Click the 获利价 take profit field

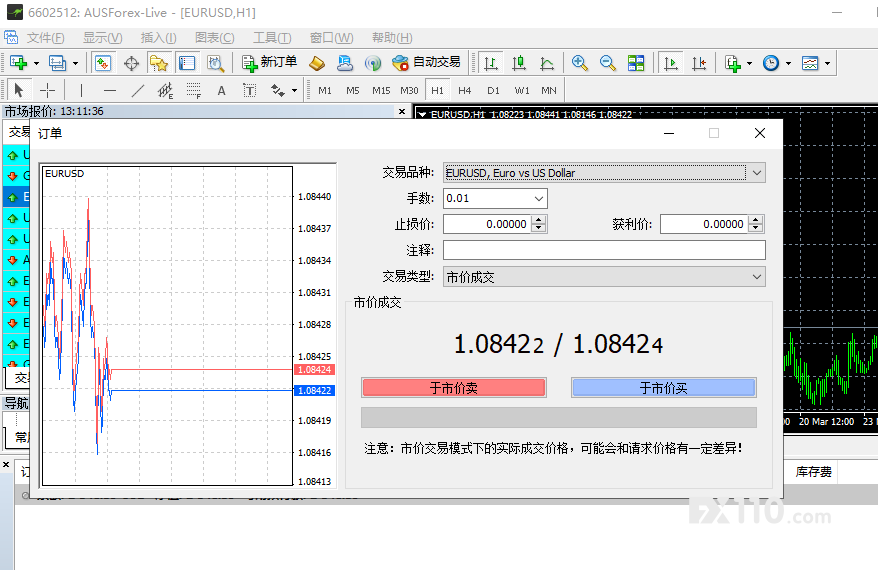click(x=704, y=224)
